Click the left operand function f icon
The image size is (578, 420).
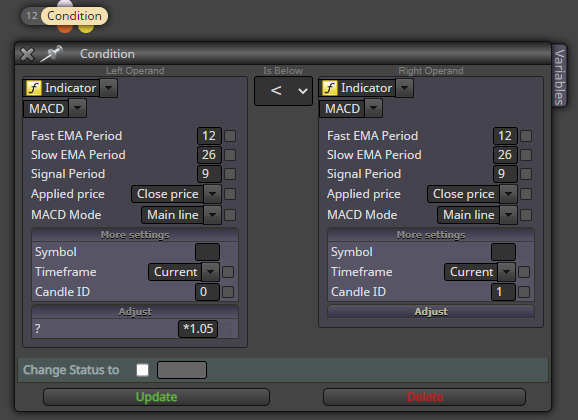[x=34, y=88]
